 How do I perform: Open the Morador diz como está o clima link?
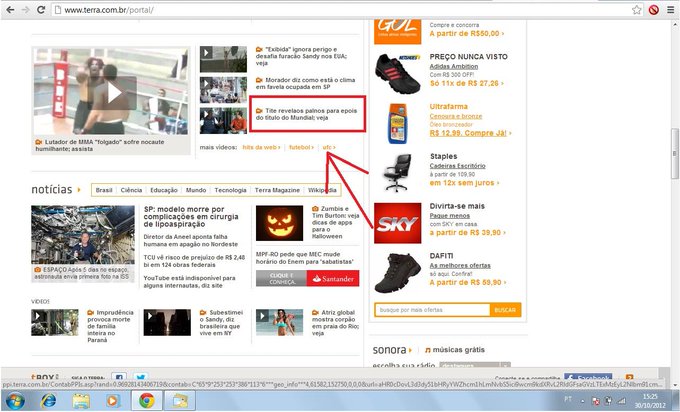pos(305,83)
